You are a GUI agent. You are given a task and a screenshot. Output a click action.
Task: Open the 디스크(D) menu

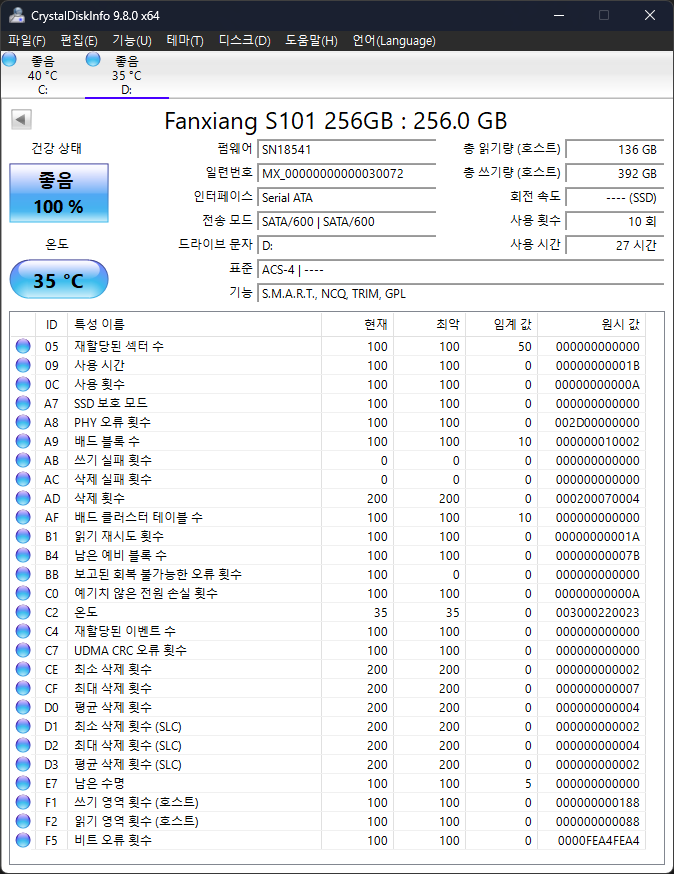point(244,41)
